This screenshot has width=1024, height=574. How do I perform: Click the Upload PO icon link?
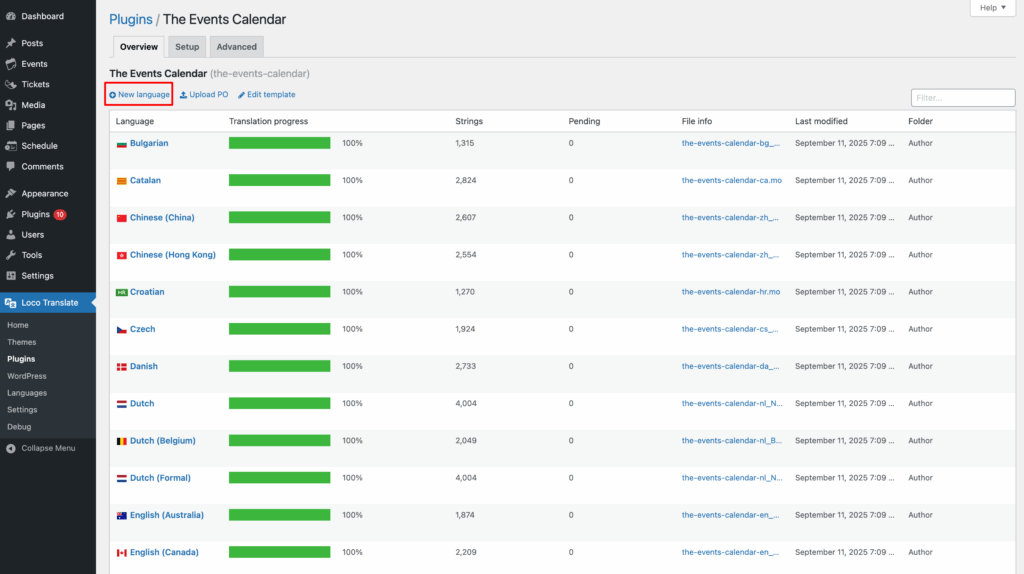tap(204, 95)
